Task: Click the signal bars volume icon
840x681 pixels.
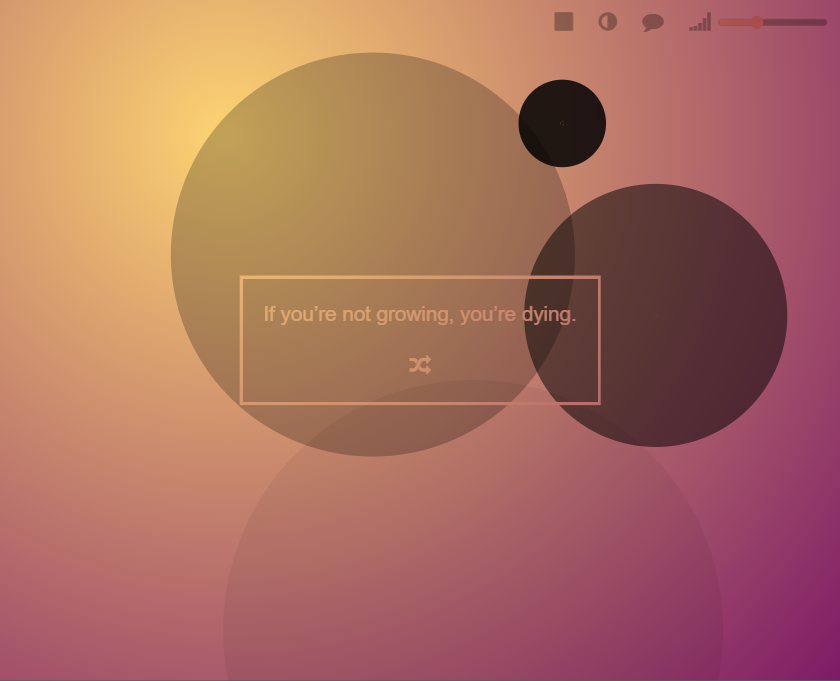Action: click(700, 22)
